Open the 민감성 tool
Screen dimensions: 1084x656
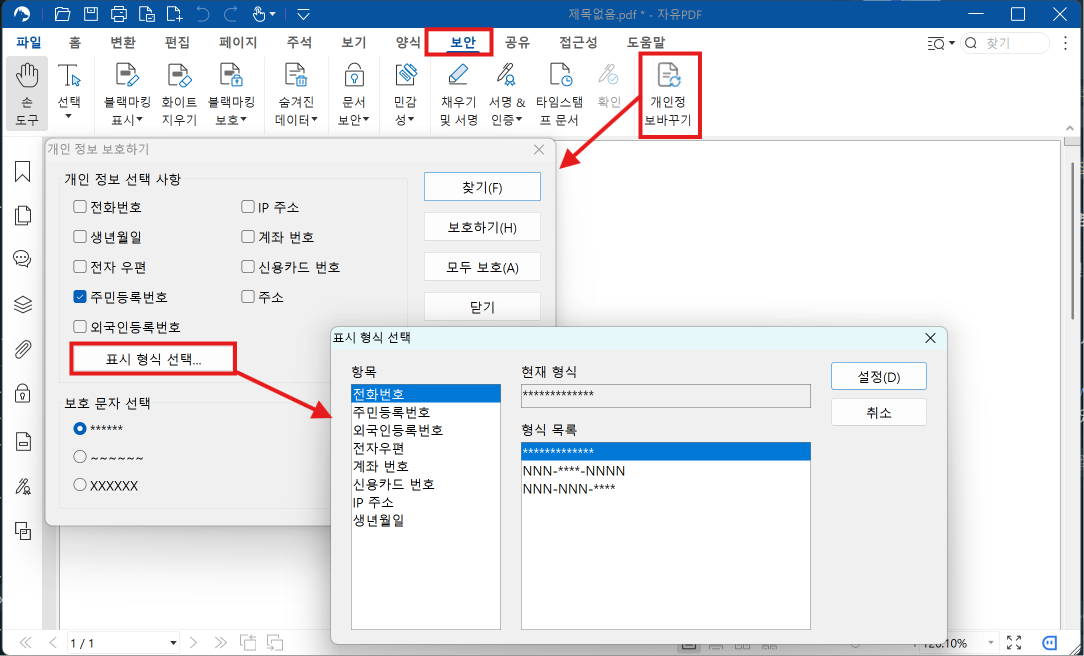405,94
